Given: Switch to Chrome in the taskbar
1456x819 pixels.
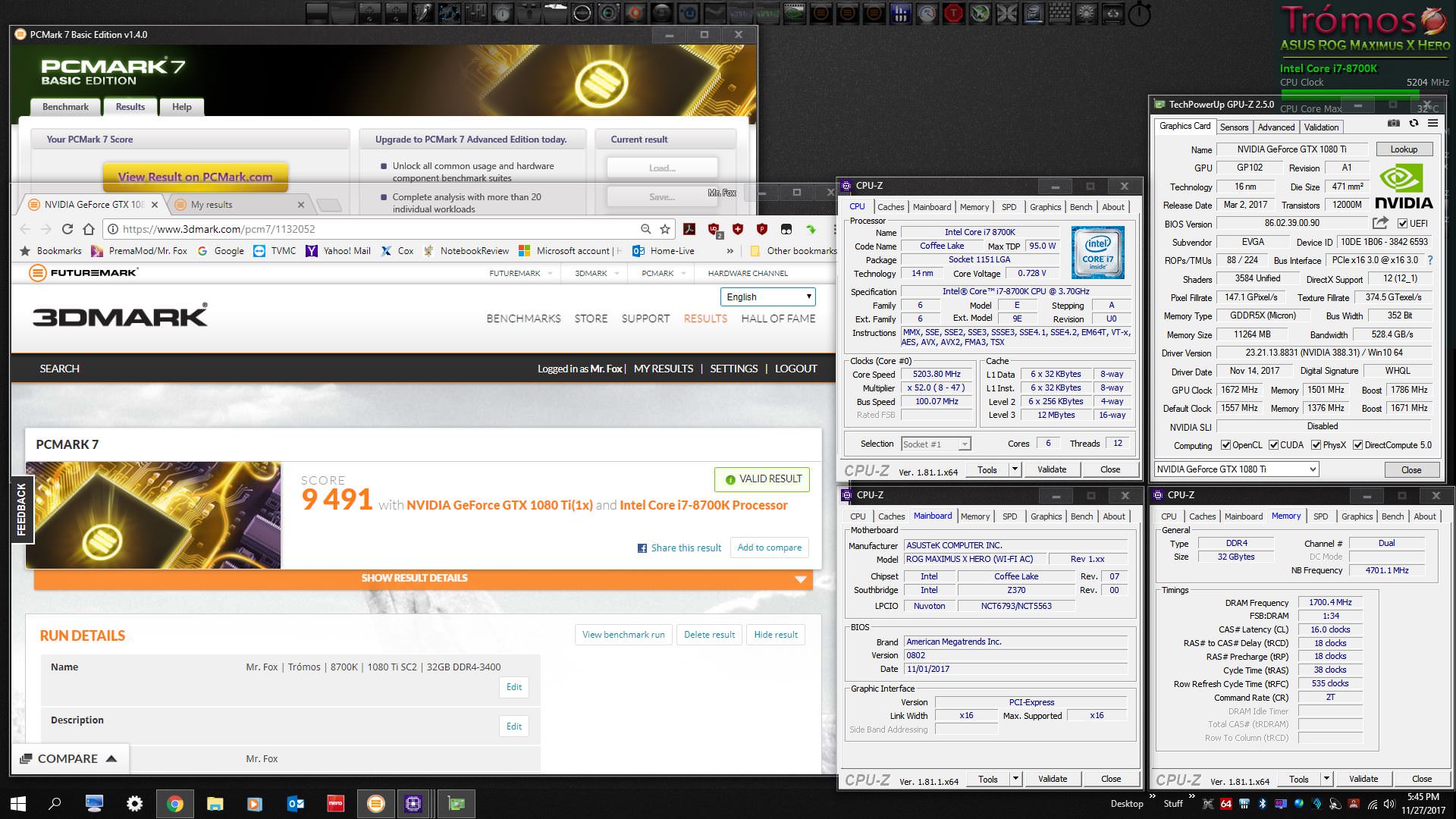Looking at the screenshot, I should pos(174,804).
